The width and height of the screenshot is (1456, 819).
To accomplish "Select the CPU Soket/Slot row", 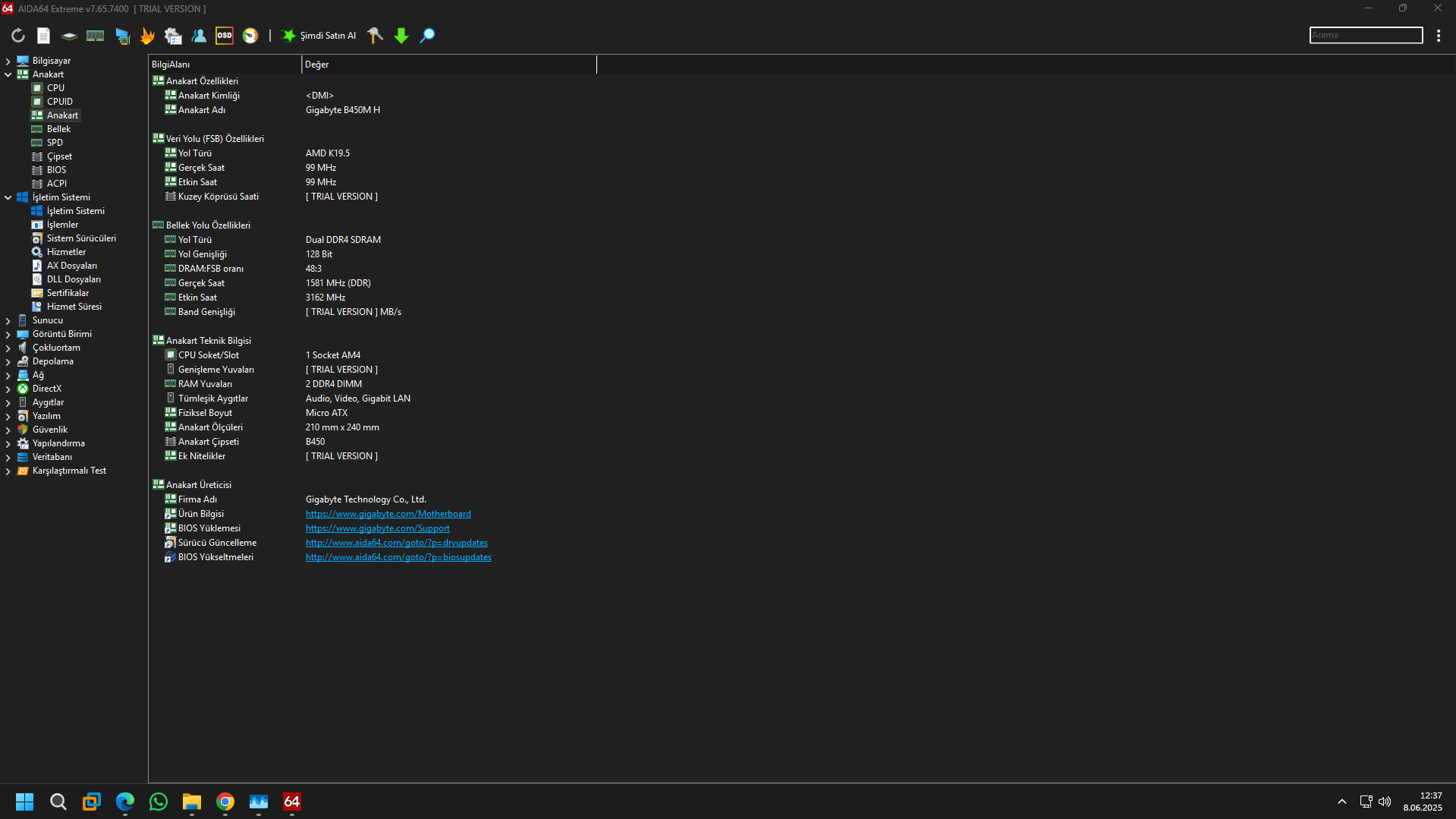I will [x=372, y=355].
